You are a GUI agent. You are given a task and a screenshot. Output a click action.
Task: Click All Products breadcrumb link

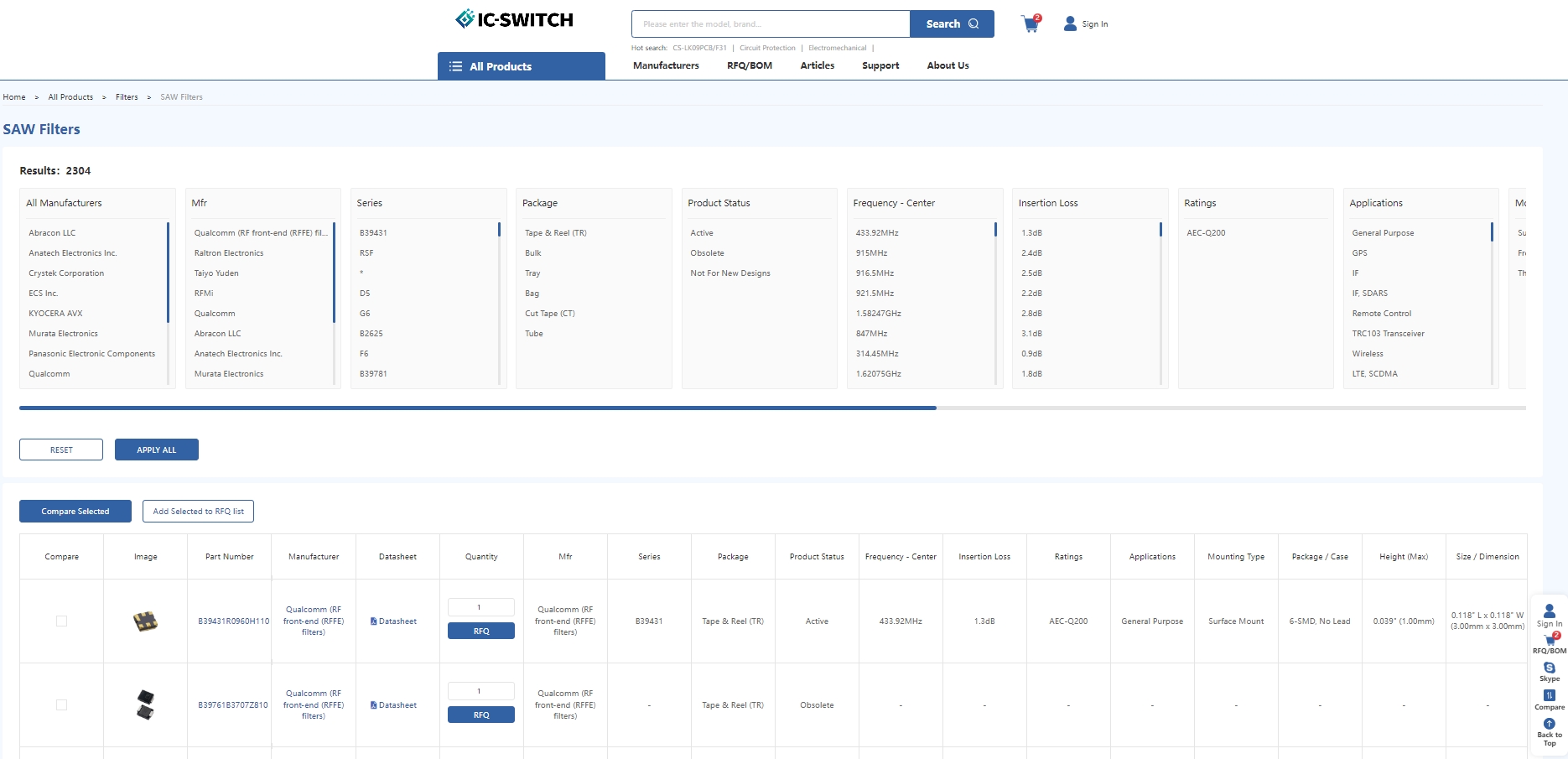70,97
